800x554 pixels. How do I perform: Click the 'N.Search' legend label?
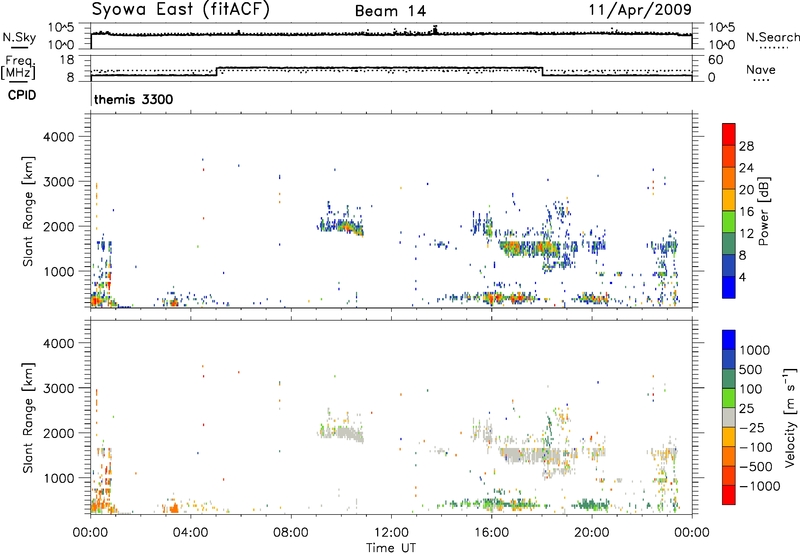(772, 37)
